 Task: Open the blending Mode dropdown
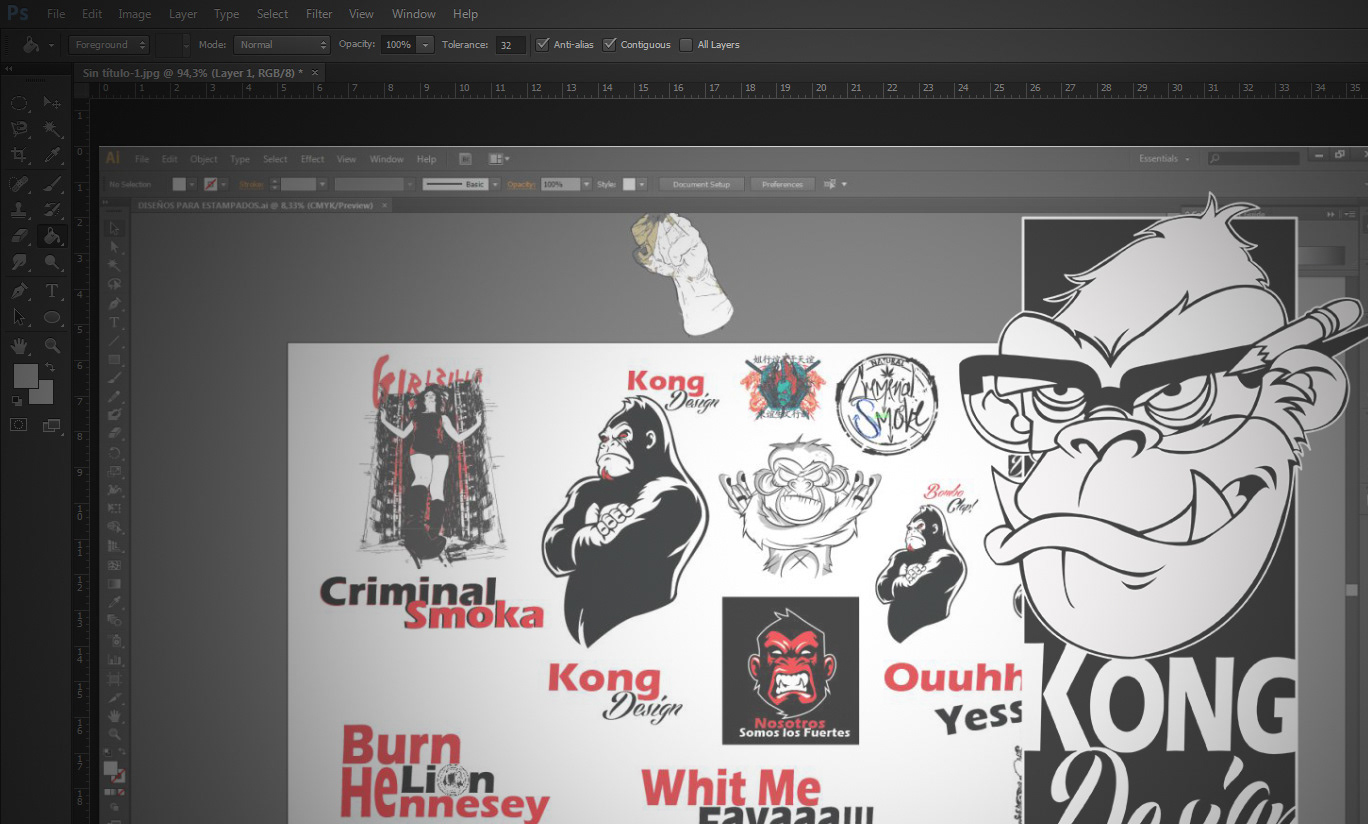pos(281,45)
